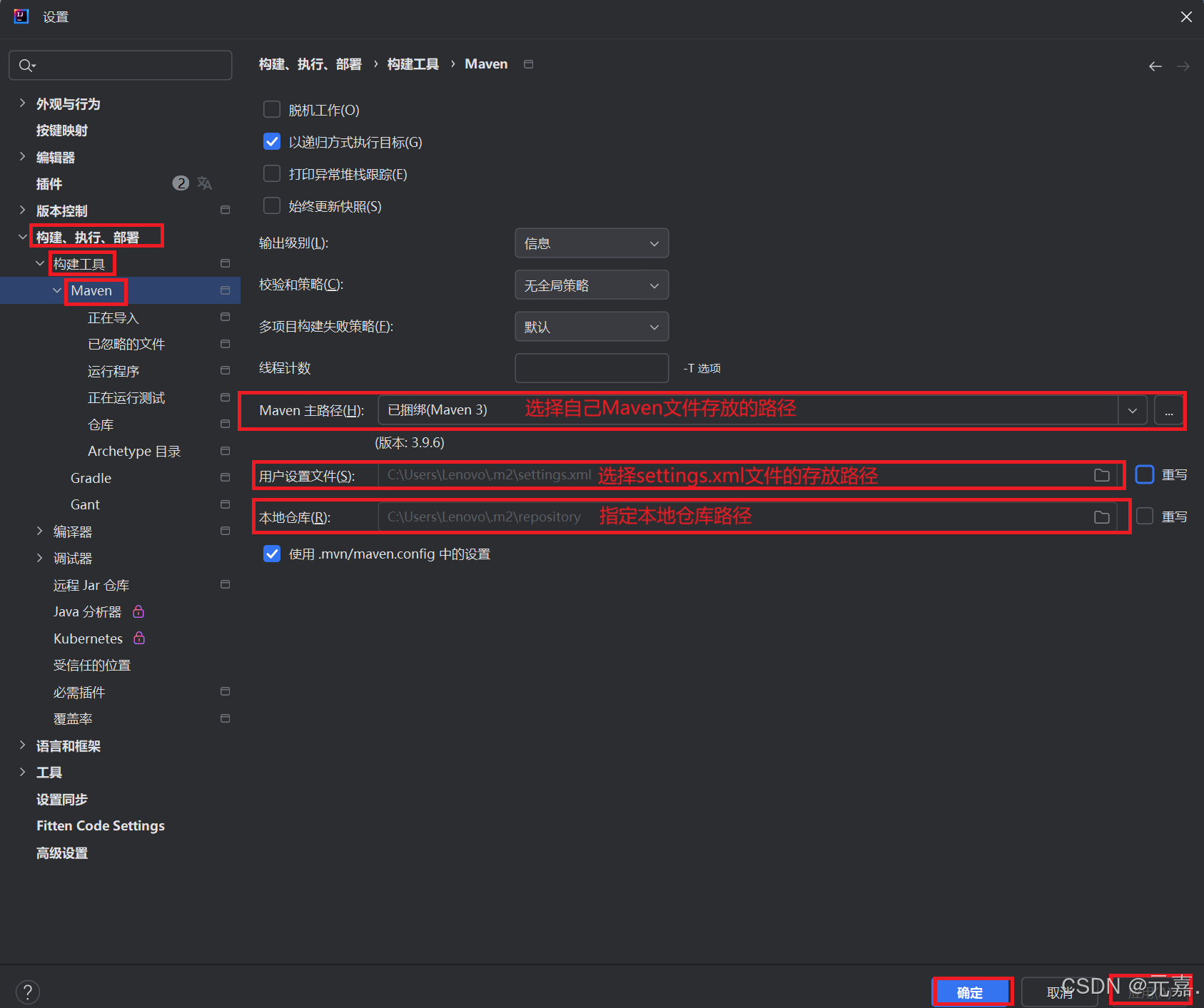Click the project icon in Gradle row
Viewport: 1204px width, 1008px height.
coord(225,477)
